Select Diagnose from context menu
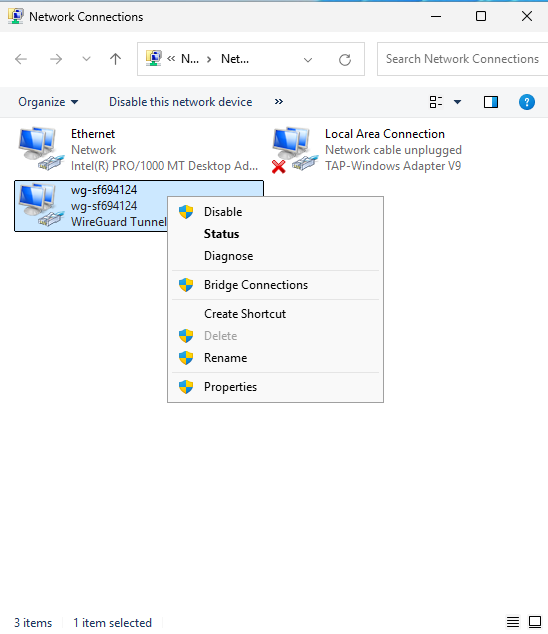This screenshot has width=548, height=634. point(275,256)
